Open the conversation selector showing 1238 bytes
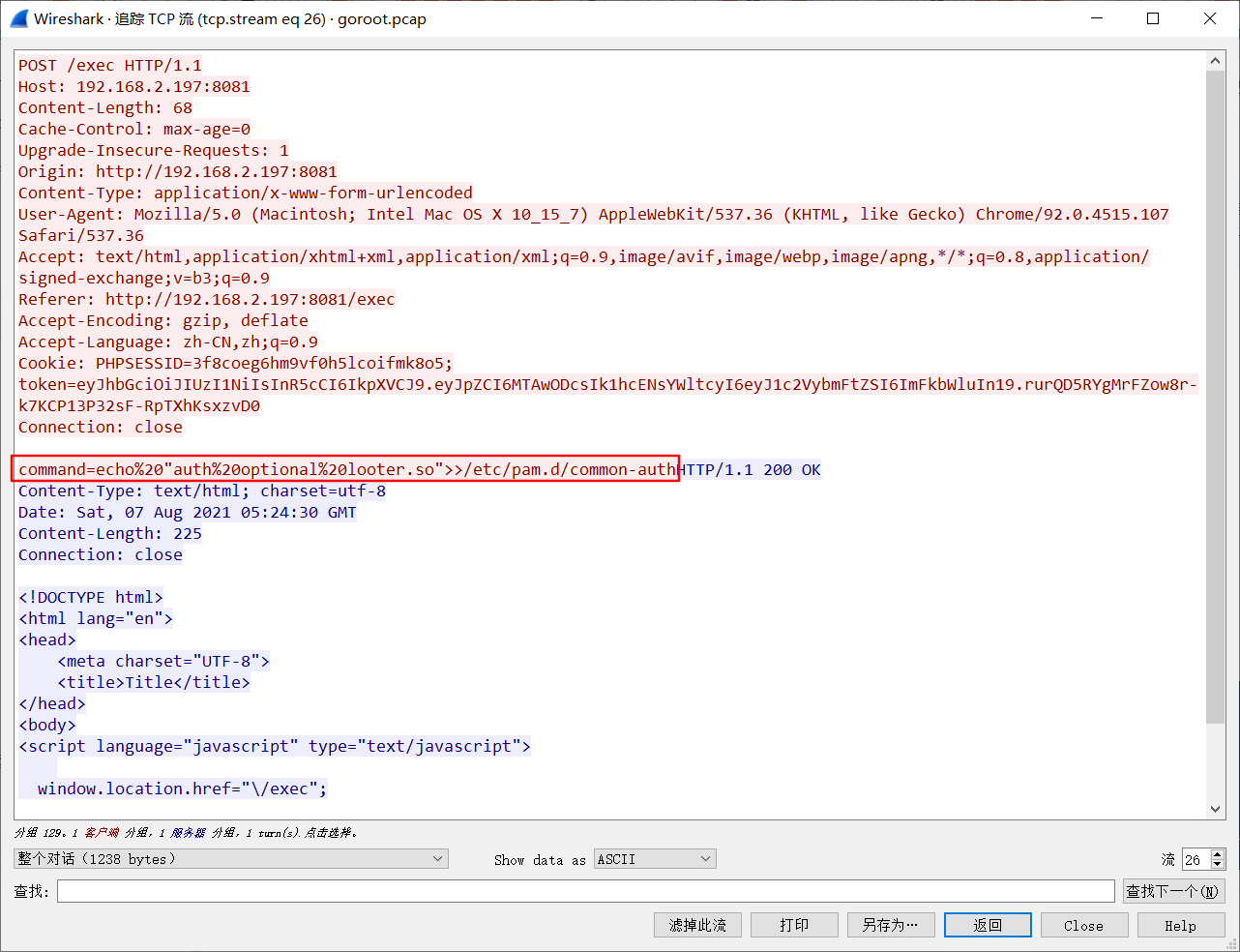 231,859
